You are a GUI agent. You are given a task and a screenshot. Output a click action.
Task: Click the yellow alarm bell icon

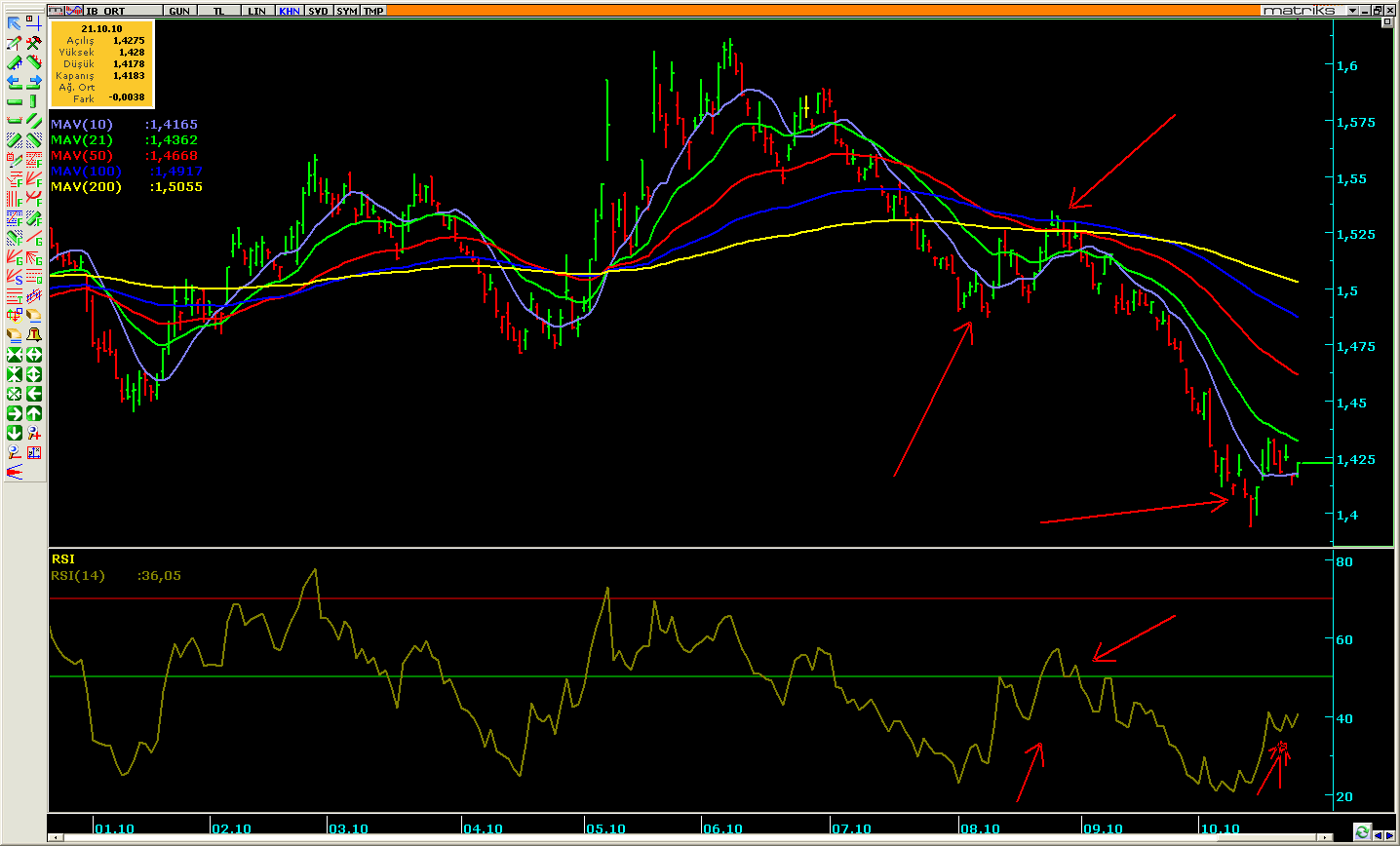[33, 335]
